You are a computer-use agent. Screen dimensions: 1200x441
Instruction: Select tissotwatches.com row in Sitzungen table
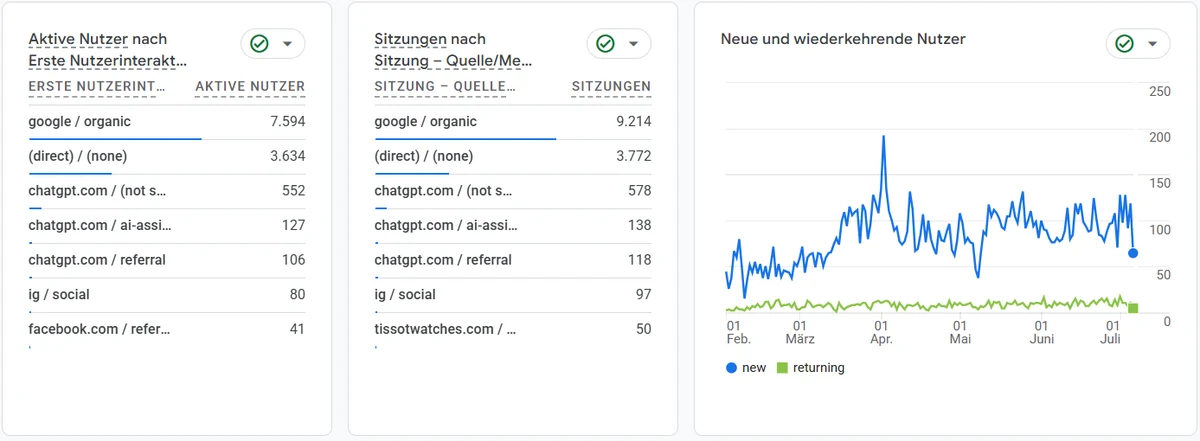pyautogui.click(x=513, y=330)
